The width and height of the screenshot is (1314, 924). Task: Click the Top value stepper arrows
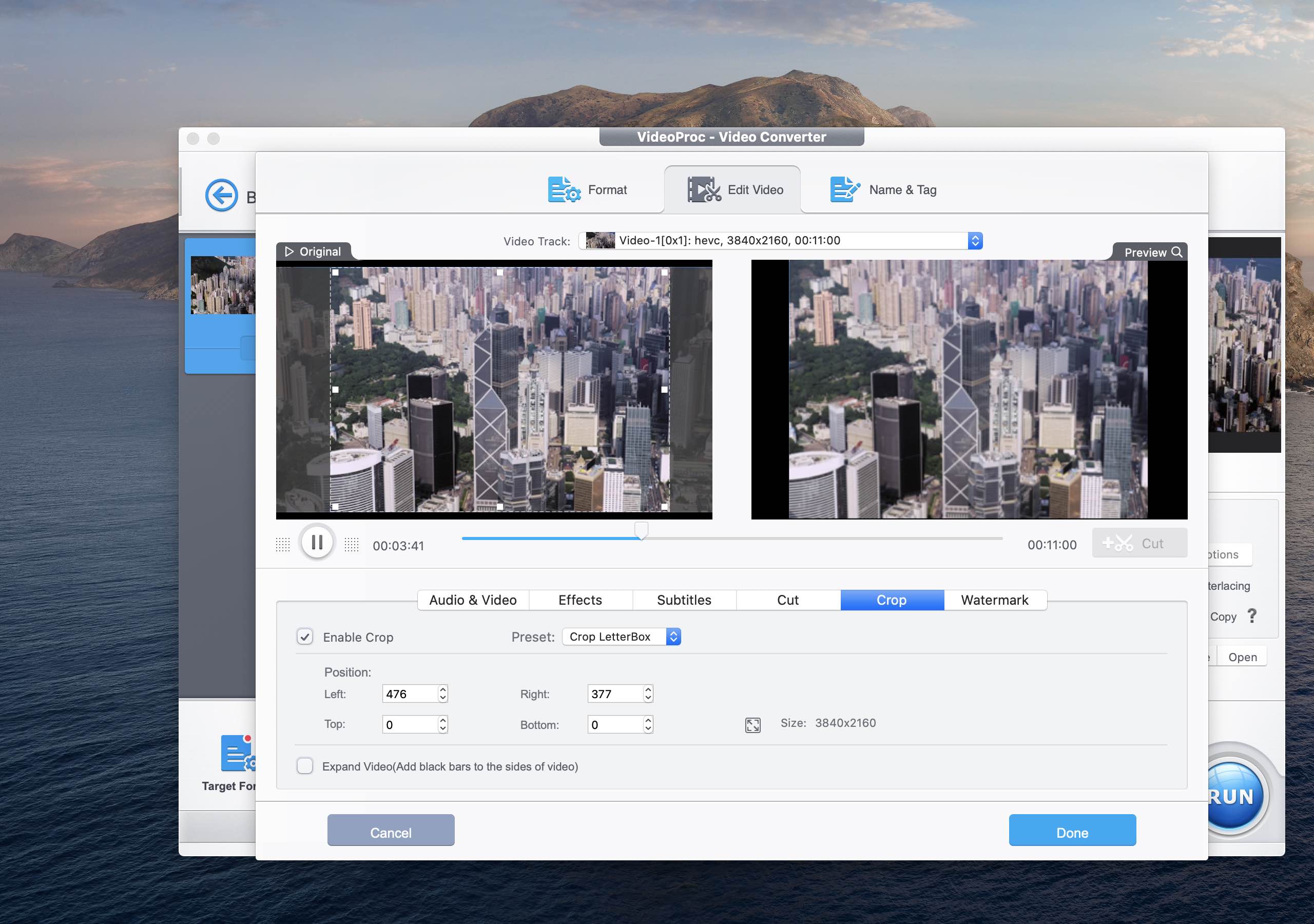pyautogui.click(x=442, y=725)
